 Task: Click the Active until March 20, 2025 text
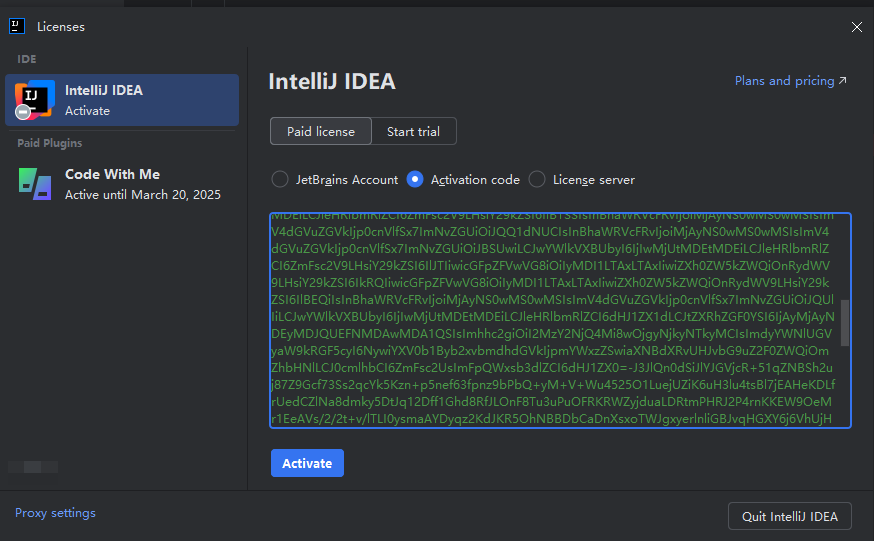click(x=142, y=195)
